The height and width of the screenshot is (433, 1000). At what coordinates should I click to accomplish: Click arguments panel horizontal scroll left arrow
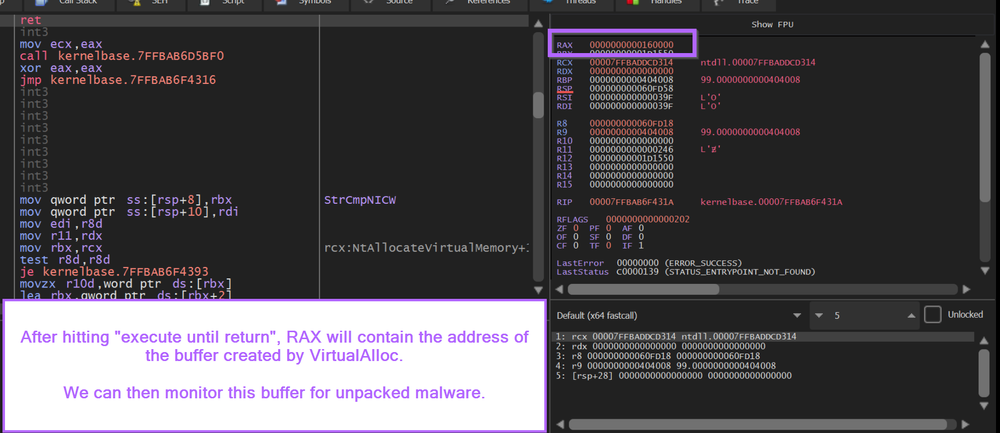tap(559, 424)
